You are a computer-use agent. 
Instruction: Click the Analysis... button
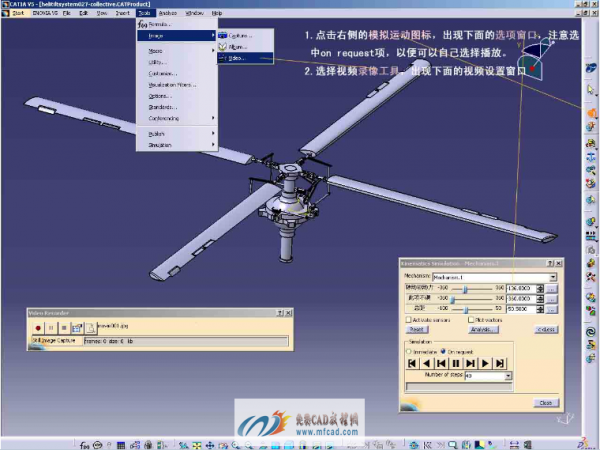(484, 329)
